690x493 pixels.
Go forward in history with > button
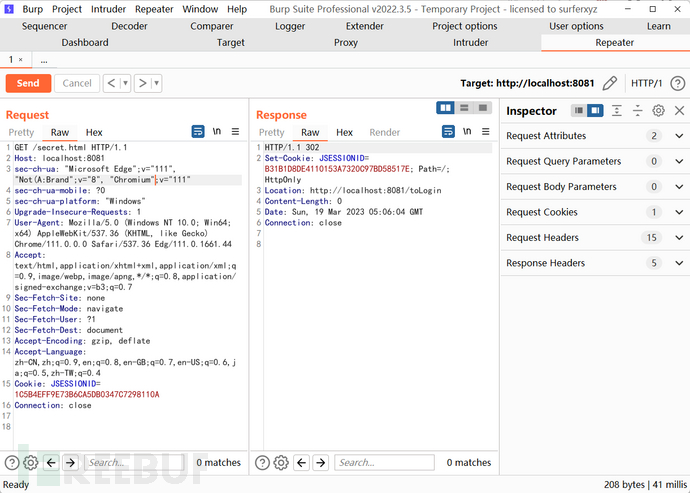pyautogui.click(x=142, y=83)
